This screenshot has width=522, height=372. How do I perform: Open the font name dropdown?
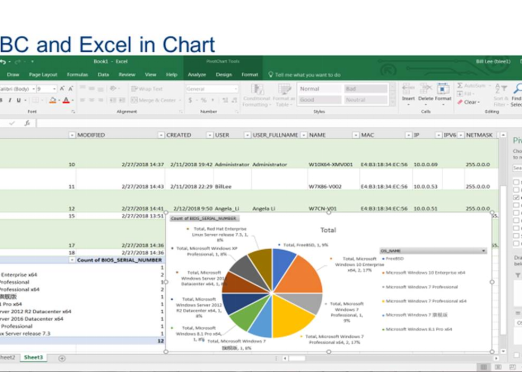(x=33, y=89)
